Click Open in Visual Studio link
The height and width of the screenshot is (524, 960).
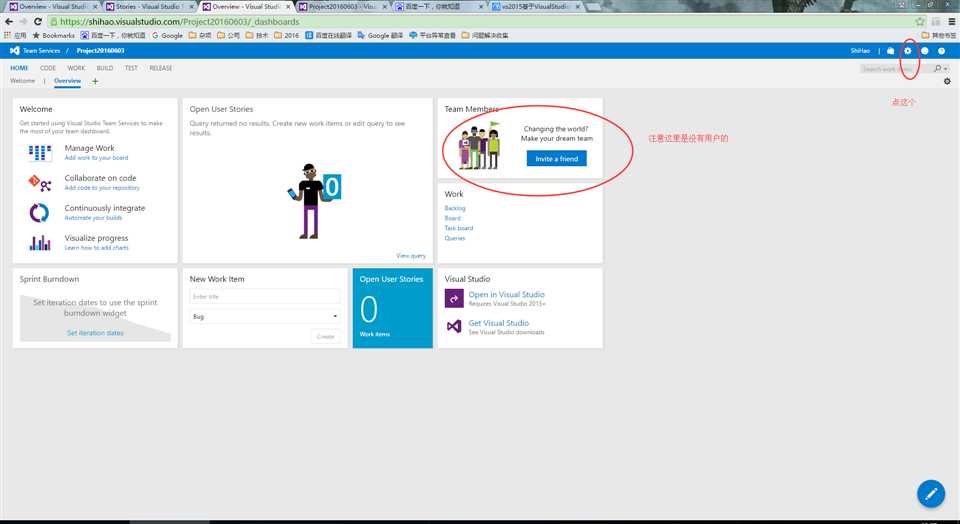click(506, 294)
